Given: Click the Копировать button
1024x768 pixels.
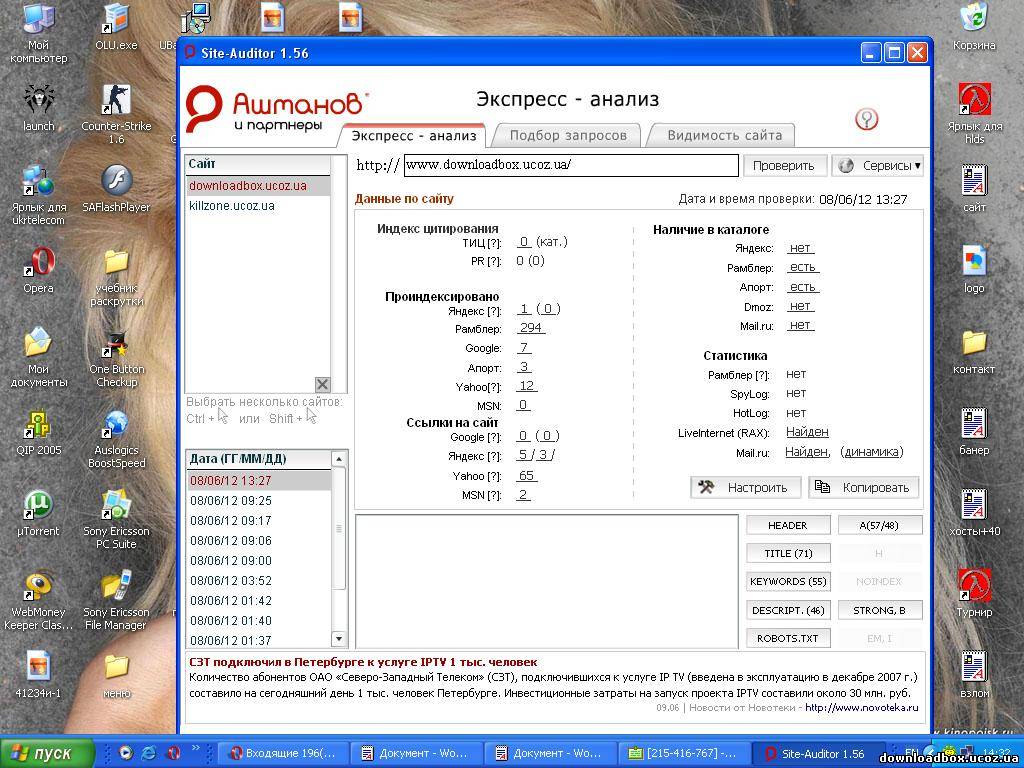Looking at the screenshot, I should pyautogui.click(x=864, y=487).
